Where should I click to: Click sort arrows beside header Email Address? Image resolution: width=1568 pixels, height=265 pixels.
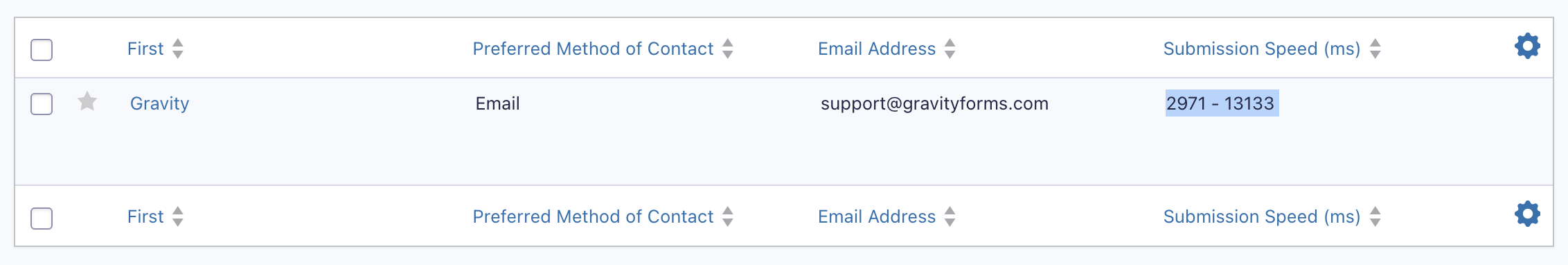coord(950,49)
